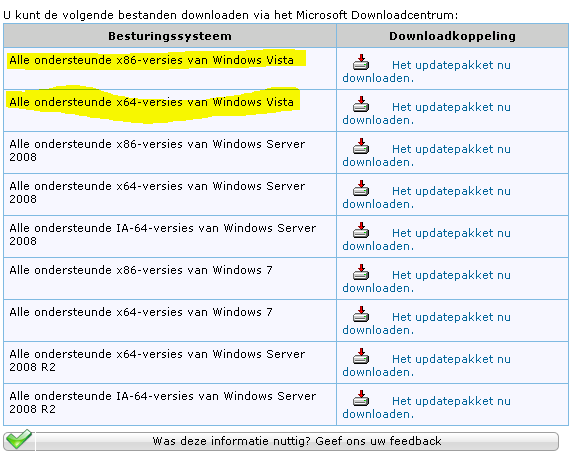This screenshot has width=583, height=472.
Task: Click download icon for x86 Server 2008
Action: coord(361,146)
